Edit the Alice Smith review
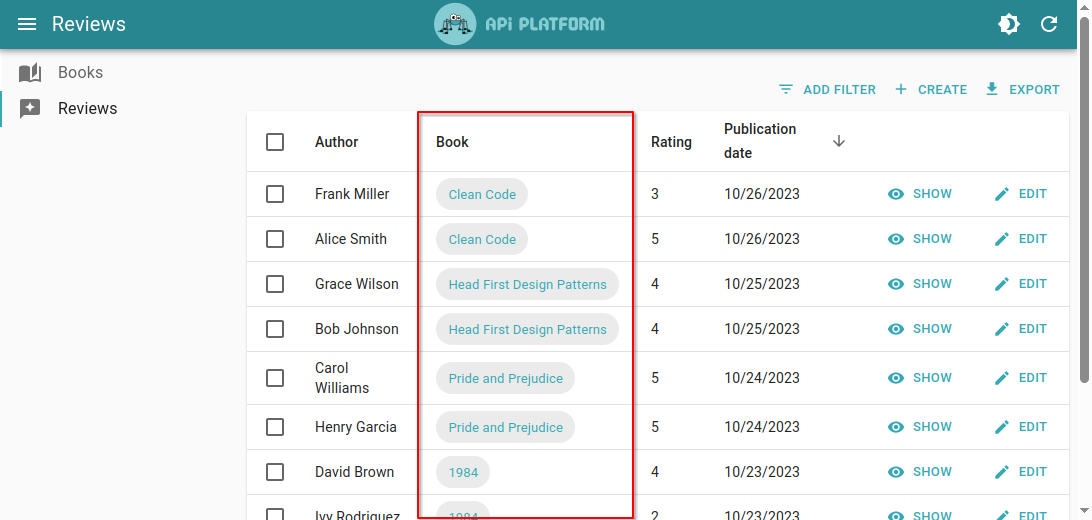 tap(1020, 239)
